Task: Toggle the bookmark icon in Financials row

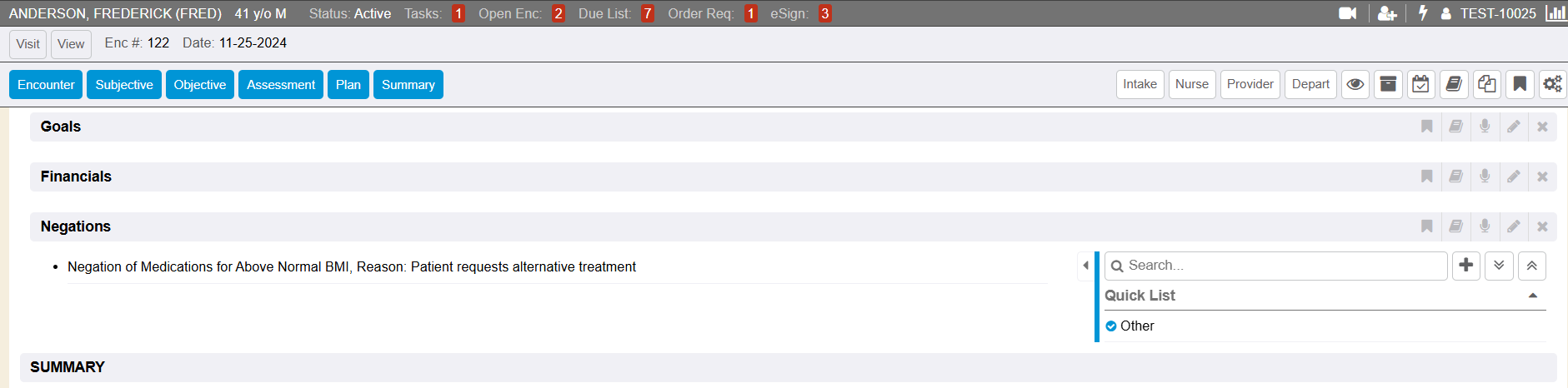Action: coord(1427,177)
